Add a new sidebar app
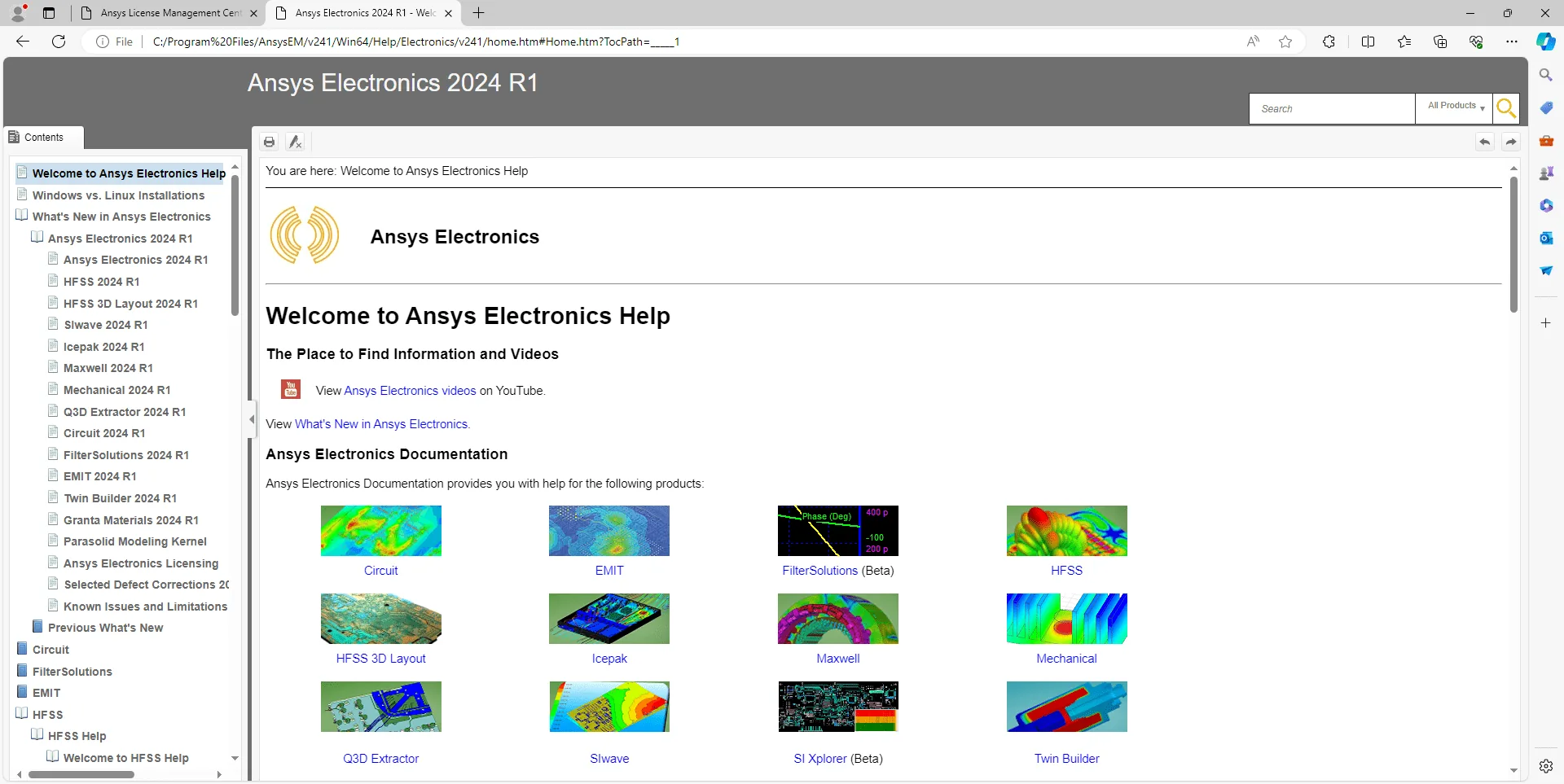The image size is (1564, 784). (x=1545, y=323)
